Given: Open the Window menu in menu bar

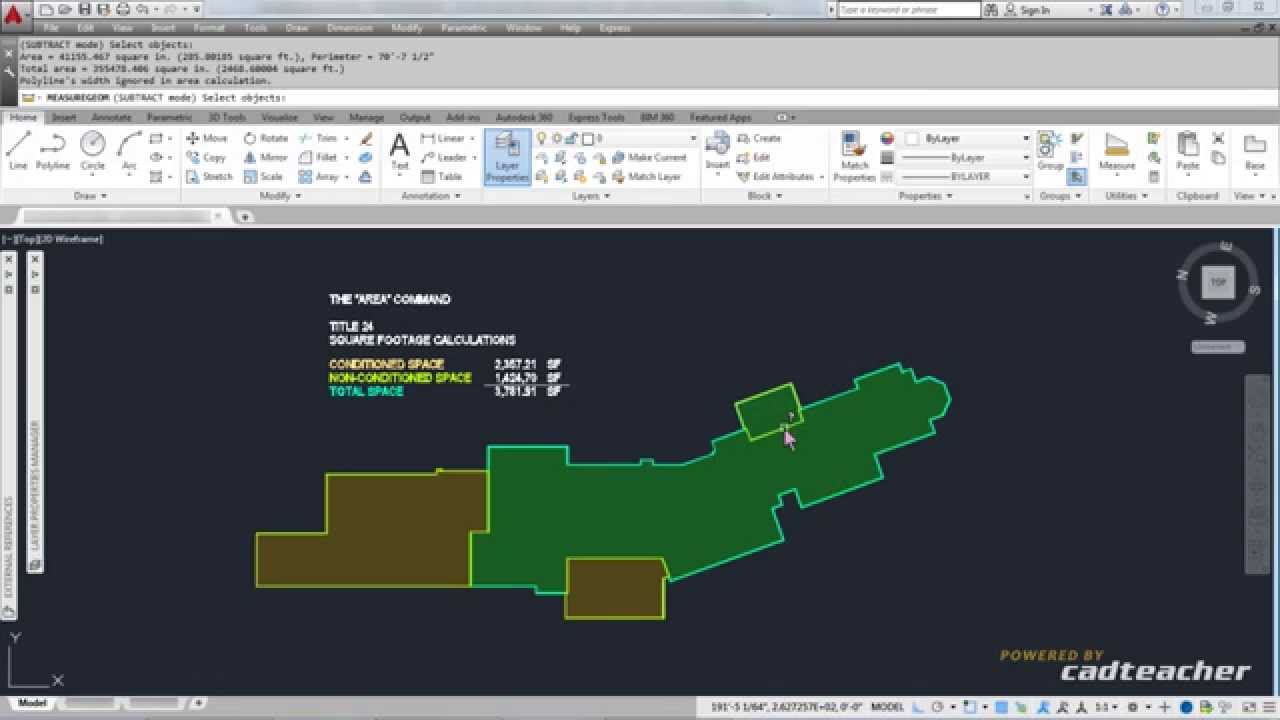Looking at the screenshot, I should [523, 28].
